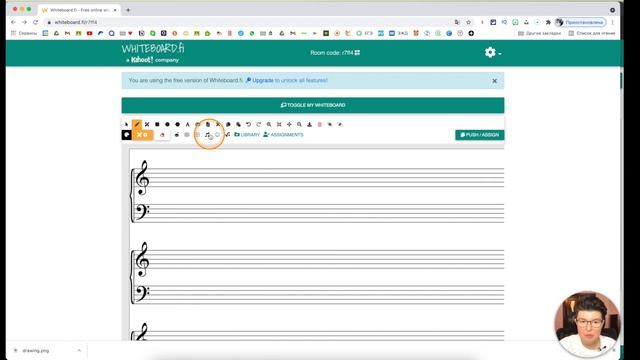Dismiss the free version notice banner
The height and width of the screenshot is (360, 640).
494,81
